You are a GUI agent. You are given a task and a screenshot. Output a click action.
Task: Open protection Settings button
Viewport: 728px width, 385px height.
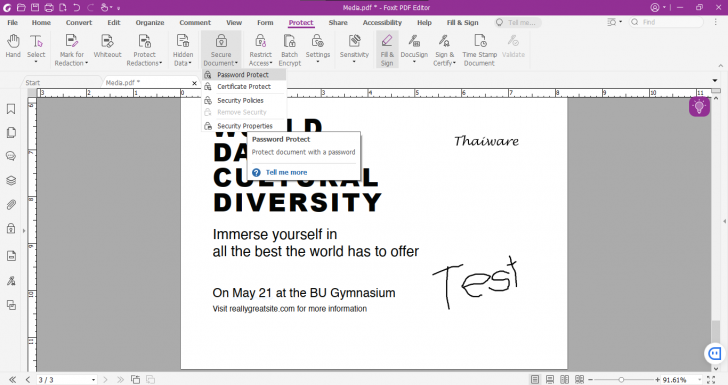point(318,48)
